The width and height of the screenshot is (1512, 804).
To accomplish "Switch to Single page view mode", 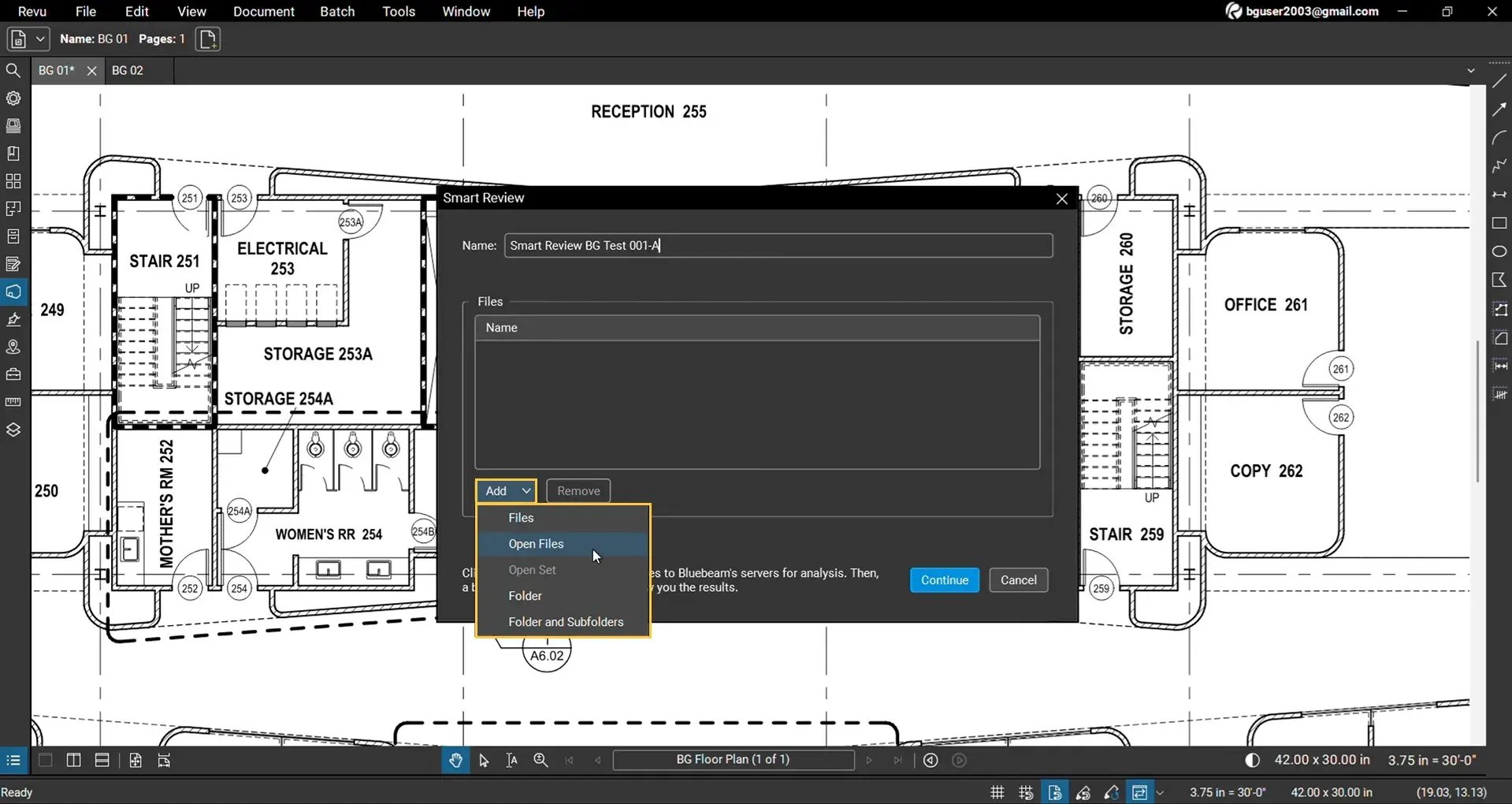I will click(x=46, y=761).
